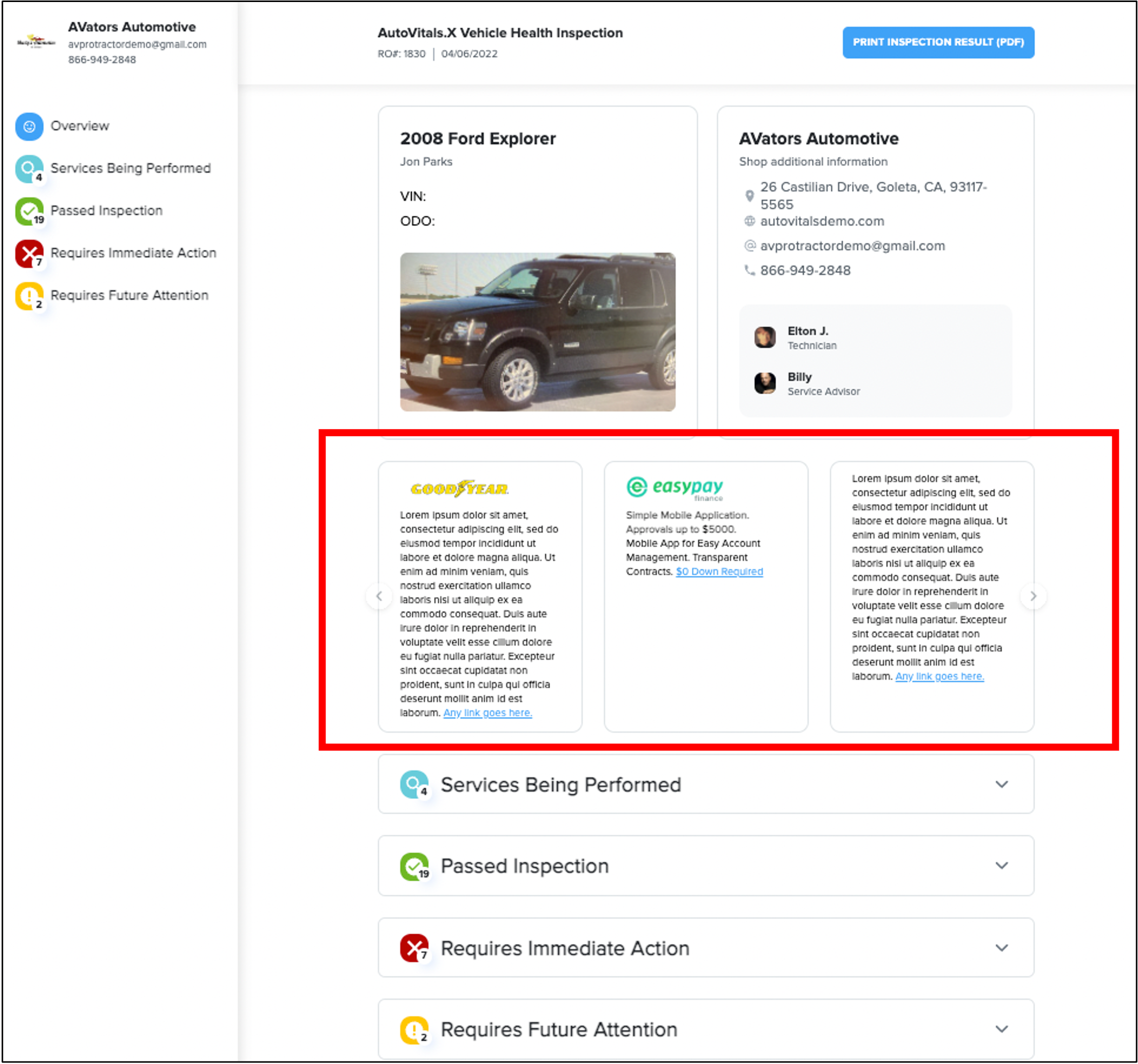Screen dimensions: 1138x1064
Task: Click the Passed Inspection section title
Action: pyautogui.click(x=524, y=866)
